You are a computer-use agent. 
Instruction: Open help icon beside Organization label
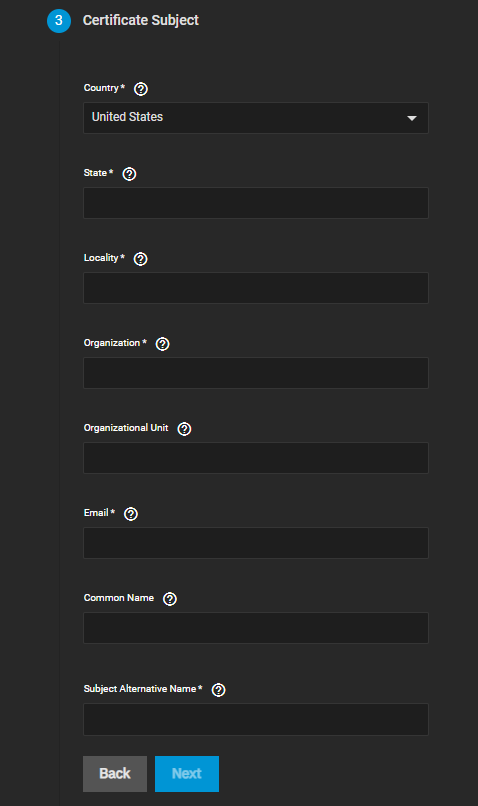point(162,344)
